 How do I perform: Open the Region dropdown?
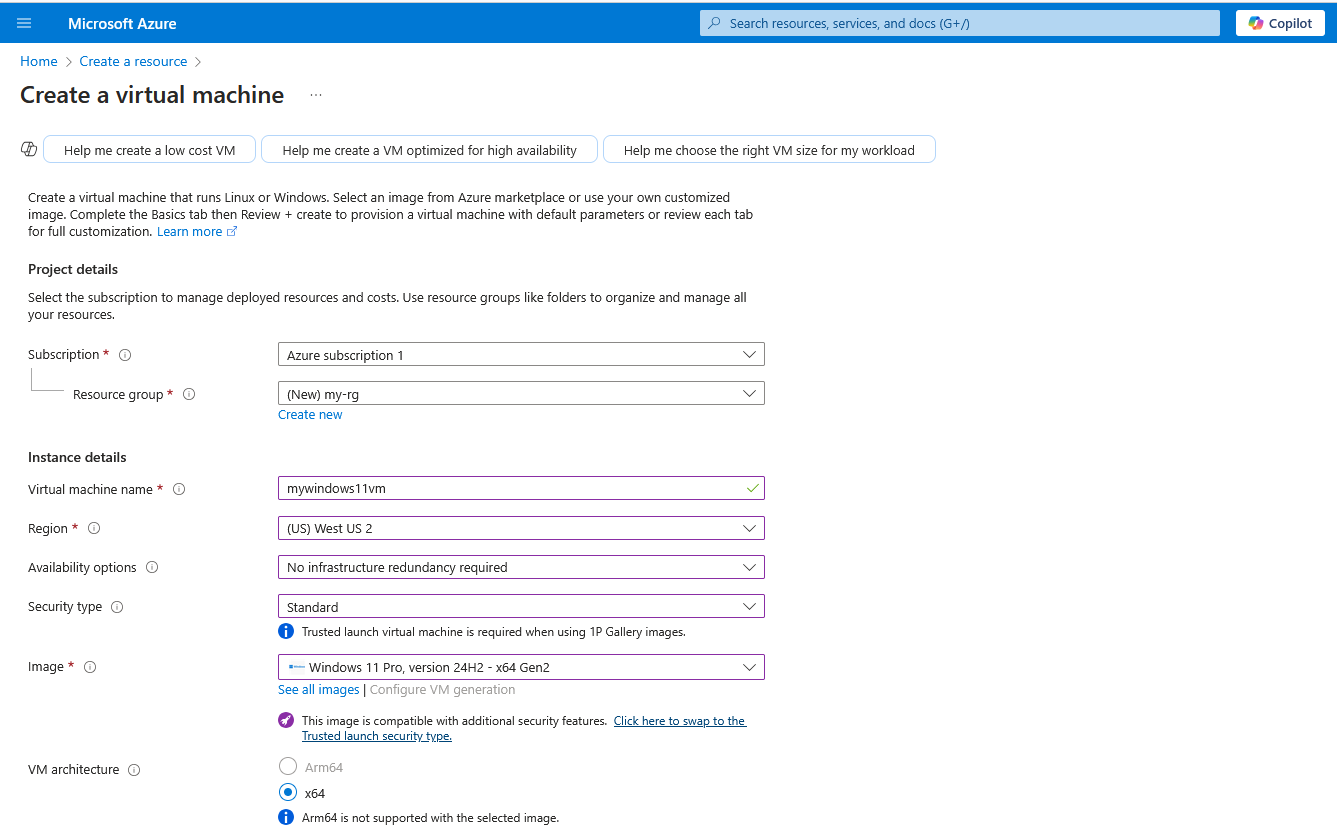(521, 528)
